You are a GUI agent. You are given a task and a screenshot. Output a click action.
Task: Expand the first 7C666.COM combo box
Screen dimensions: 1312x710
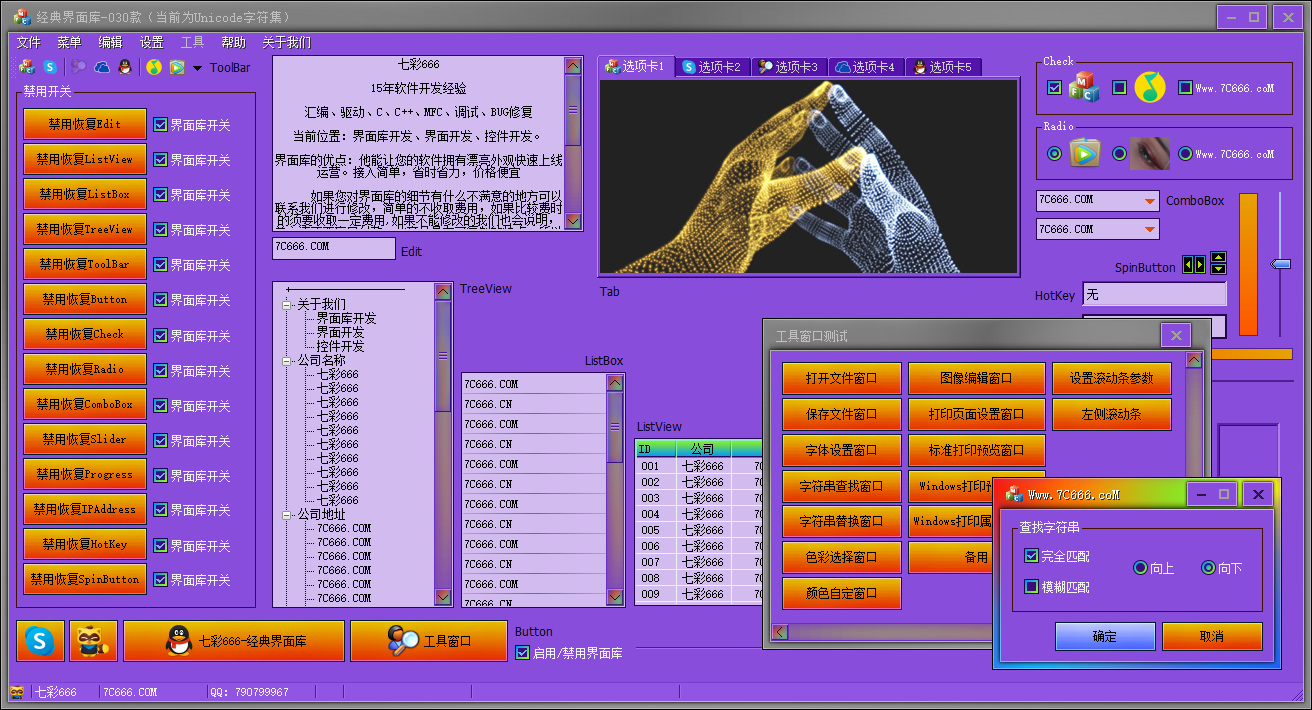pos(1149,201)
